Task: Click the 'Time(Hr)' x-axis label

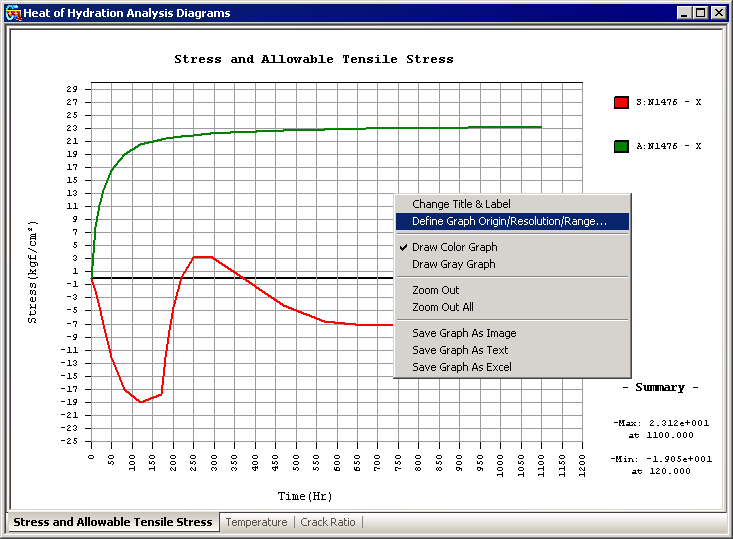Action: click(305, 495)
